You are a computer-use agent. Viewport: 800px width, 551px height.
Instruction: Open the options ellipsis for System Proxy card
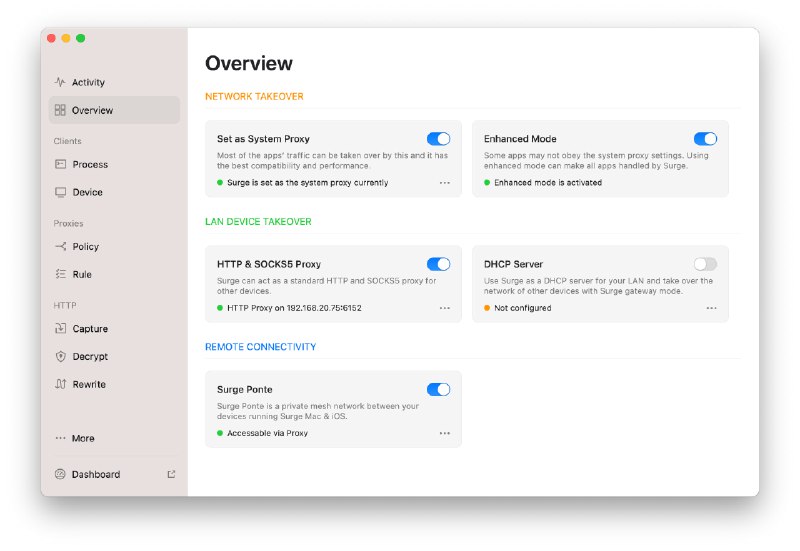[444, 183]
